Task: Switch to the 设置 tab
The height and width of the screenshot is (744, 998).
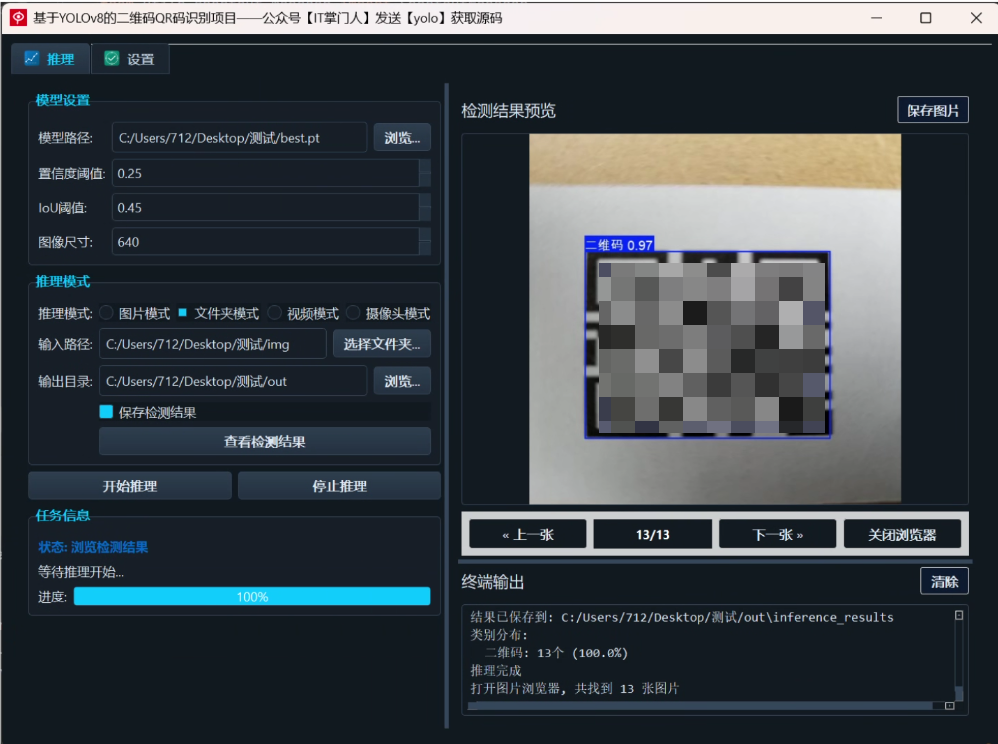Action: [x=131, y=58]
